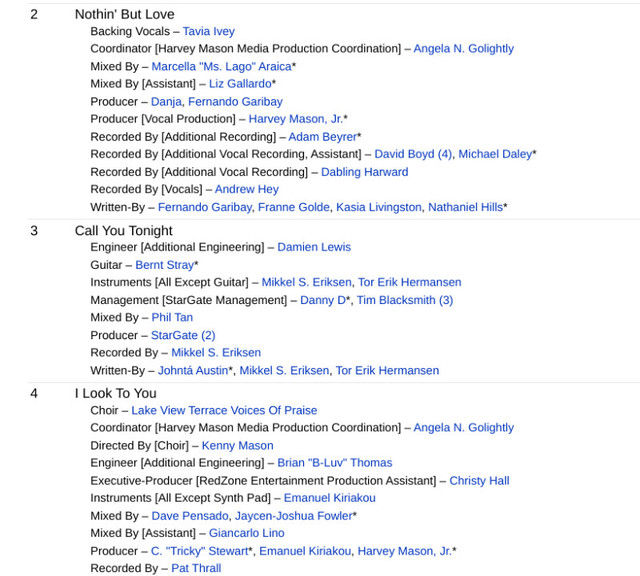
Task: Open the Nathaniel Hills link
Action: [465, 207]
